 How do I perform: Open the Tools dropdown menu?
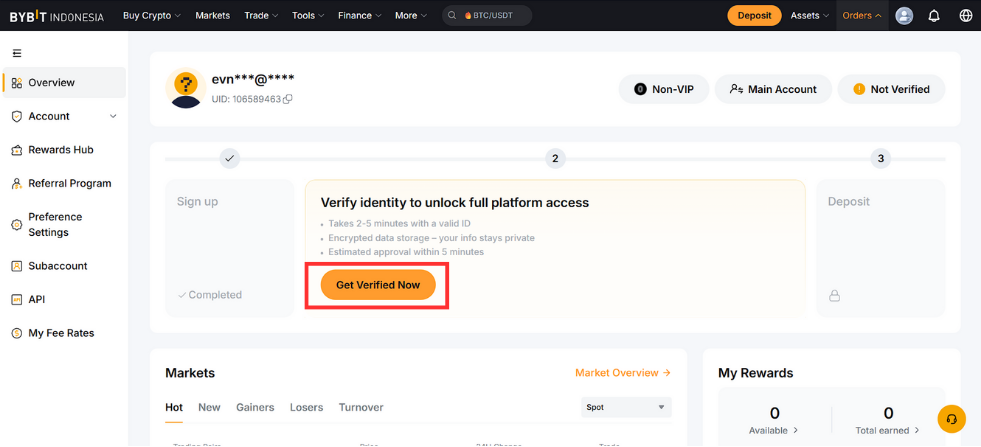tap(308, 16)
